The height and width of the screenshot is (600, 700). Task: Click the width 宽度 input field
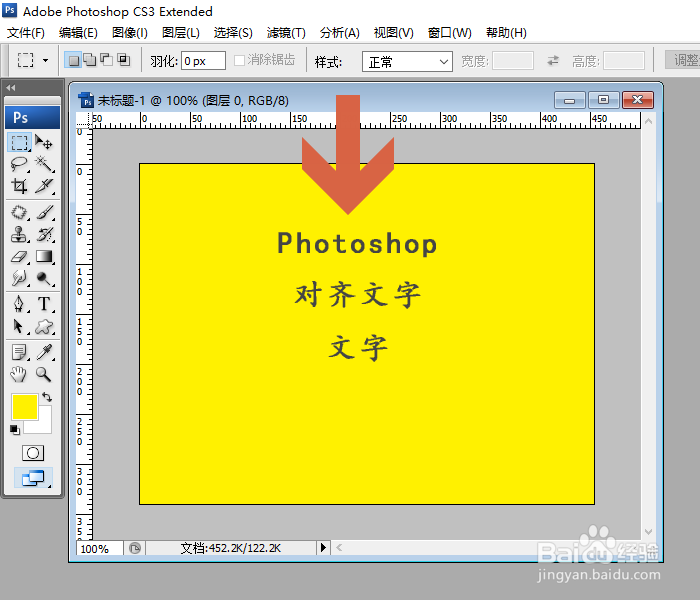[513, 60]
